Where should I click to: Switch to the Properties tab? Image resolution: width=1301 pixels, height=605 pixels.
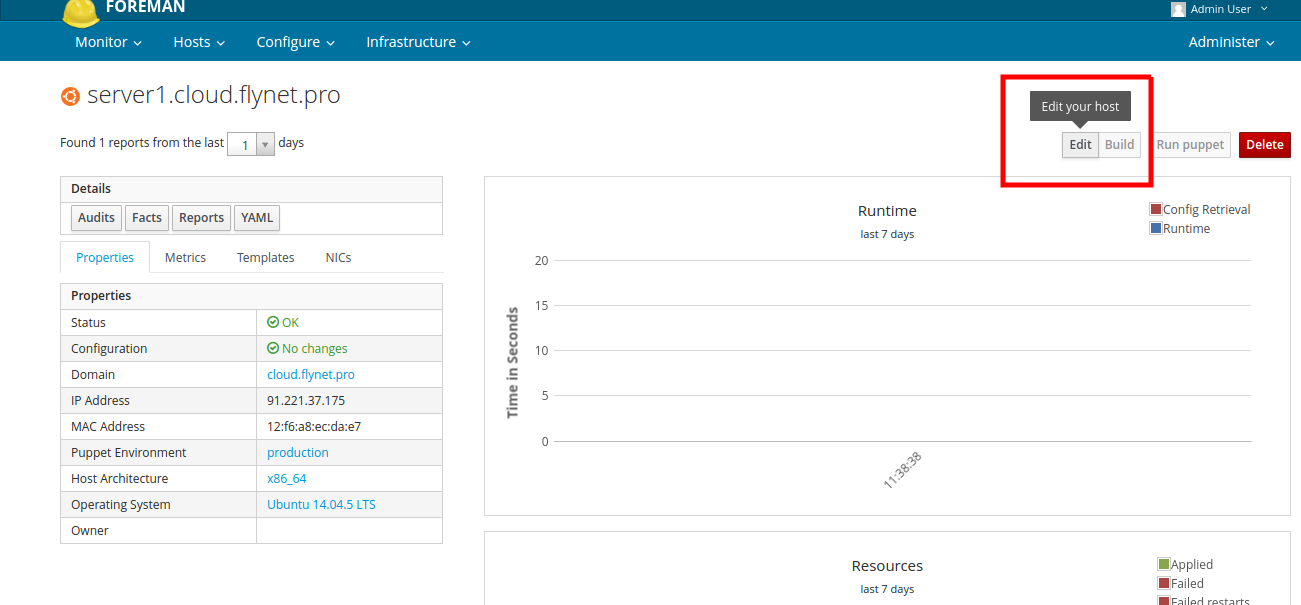click(105, 257)
